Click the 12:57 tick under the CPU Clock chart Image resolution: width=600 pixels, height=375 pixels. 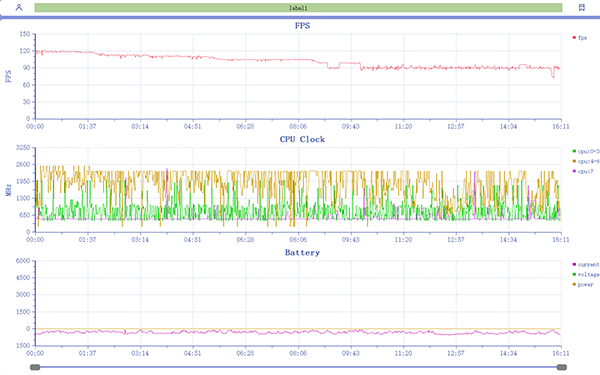click(456, 240)
